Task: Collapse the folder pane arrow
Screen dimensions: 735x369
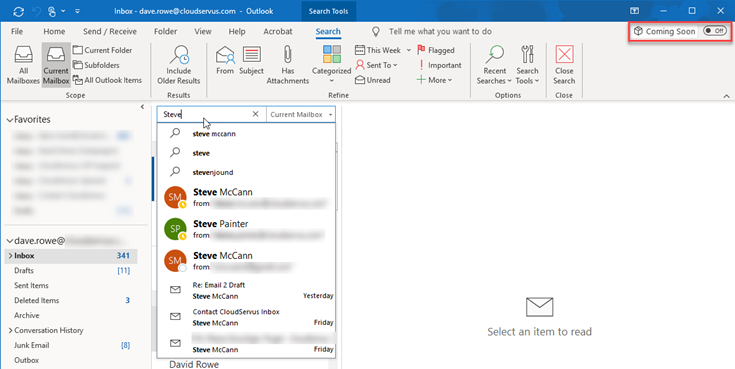Action: point(142,107)
